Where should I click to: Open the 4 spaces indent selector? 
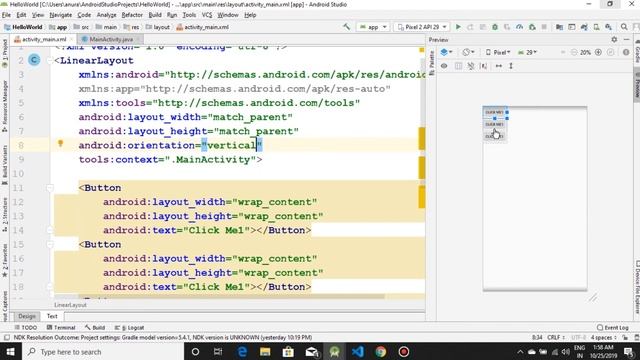[x=604, y=338]
